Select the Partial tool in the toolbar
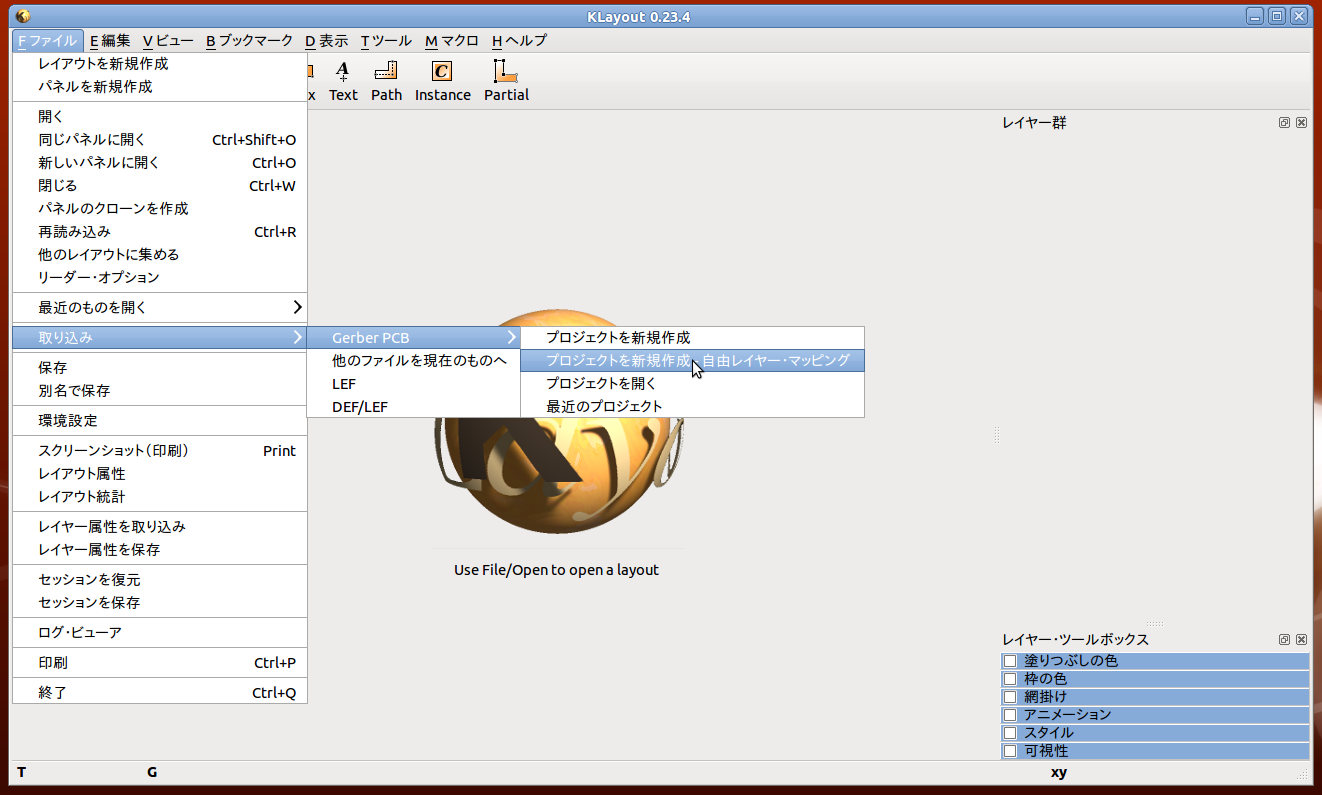The width and height of the screenshot is (1322, 795). pyautogui.click(x=506, y=78)
